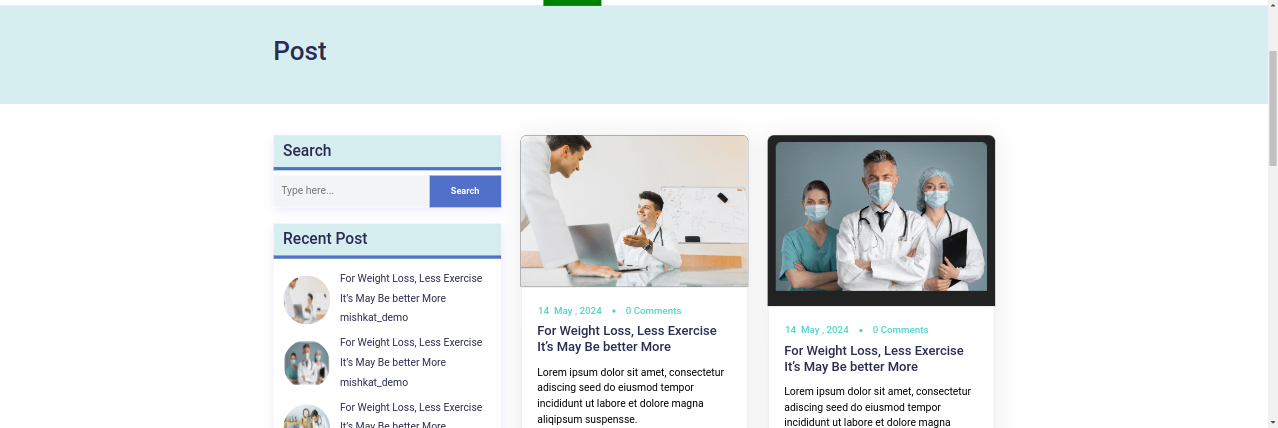Open masked doctors team post image
Viewport: 1278px width, 428px height.
pos(881,221)
